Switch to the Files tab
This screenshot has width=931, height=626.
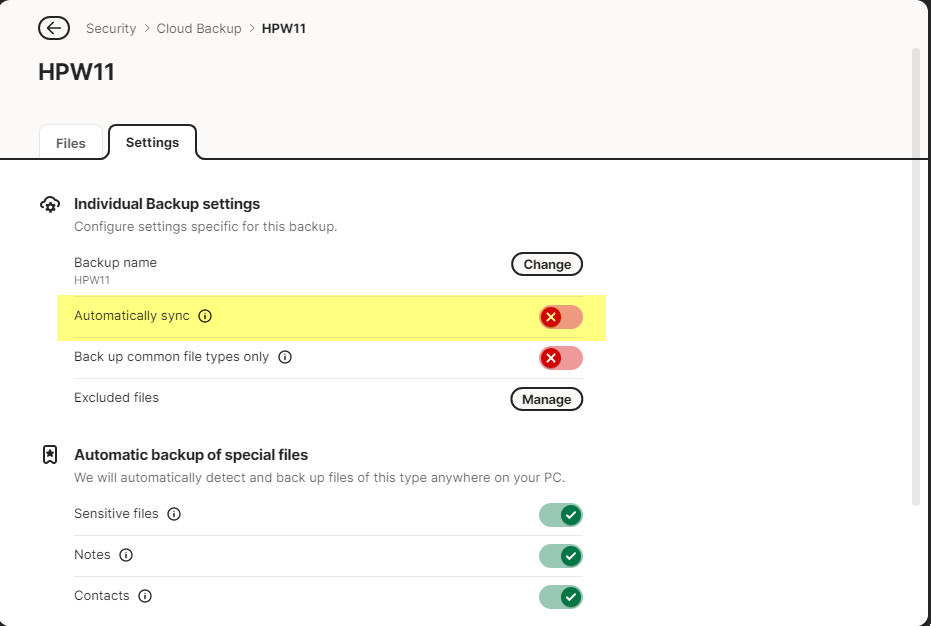click(x=70, y=143)
